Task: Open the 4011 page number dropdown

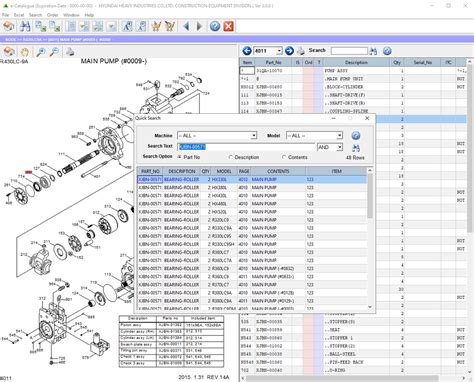Action: click(279, 51)
